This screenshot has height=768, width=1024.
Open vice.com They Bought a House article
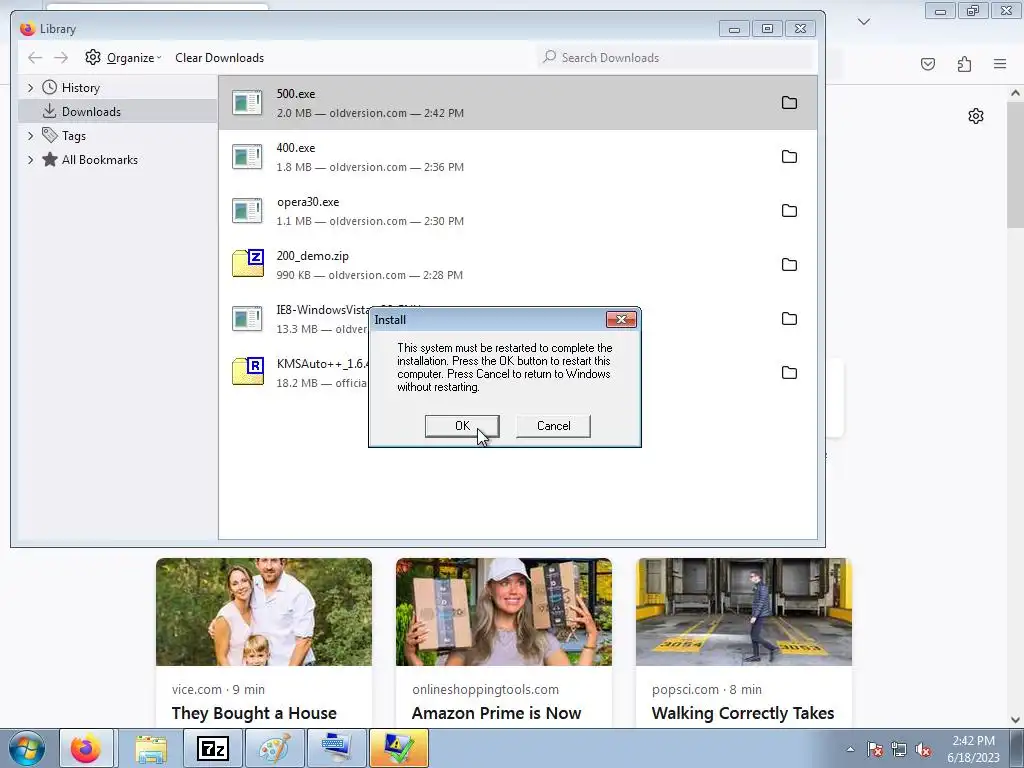(x=254, y=713)
